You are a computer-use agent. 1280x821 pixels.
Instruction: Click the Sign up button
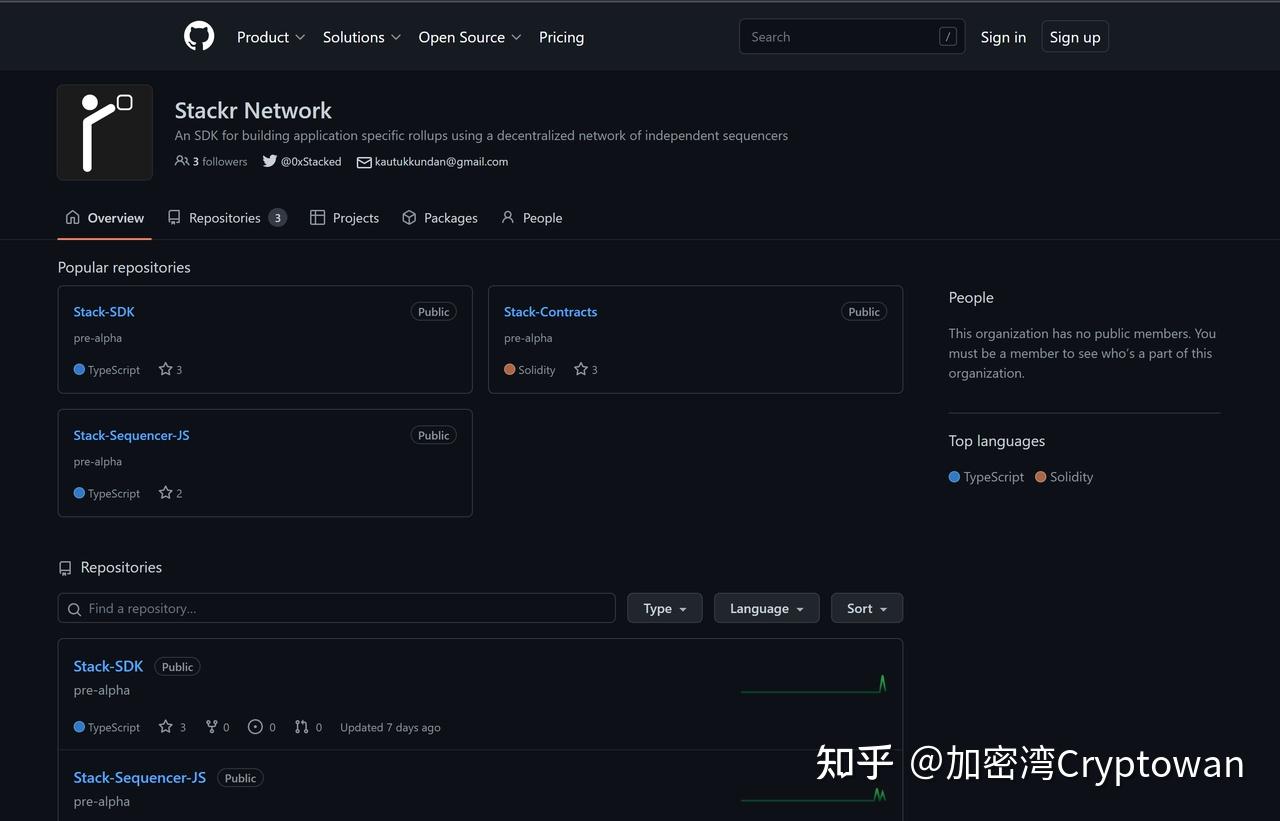pos(1075,37)
